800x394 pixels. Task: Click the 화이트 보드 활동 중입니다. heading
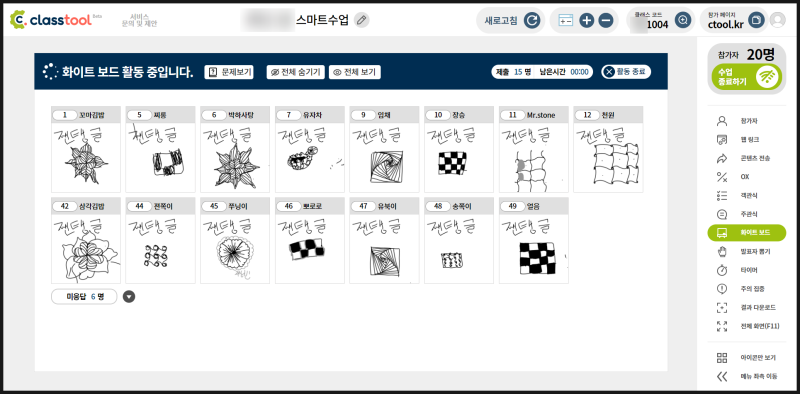[128, 72]
